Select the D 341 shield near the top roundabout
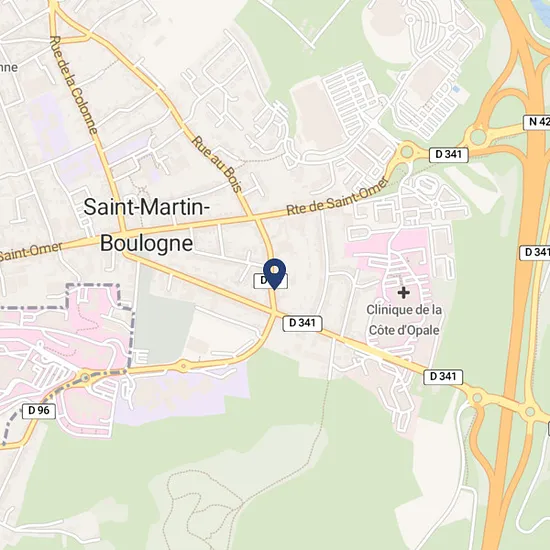 click(x=449, y=155)
